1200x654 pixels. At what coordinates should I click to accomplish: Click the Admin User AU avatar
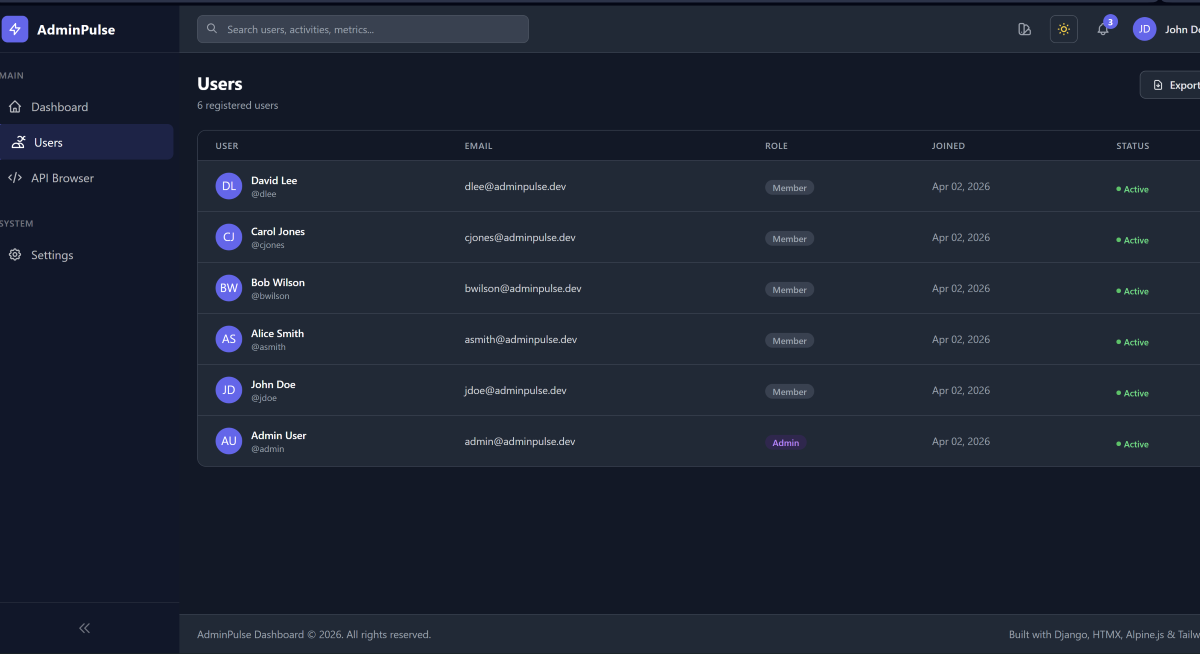click(x=229, y=441)
